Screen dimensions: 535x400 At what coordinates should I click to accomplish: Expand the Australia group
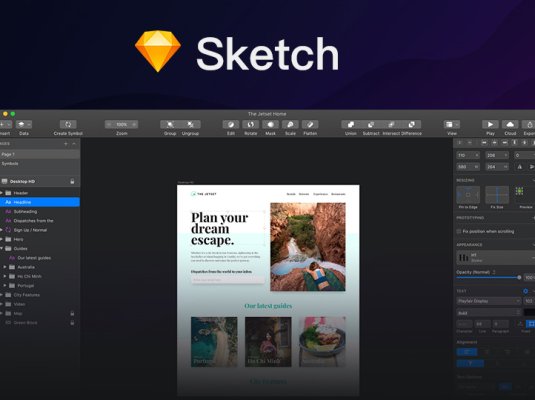5,267
